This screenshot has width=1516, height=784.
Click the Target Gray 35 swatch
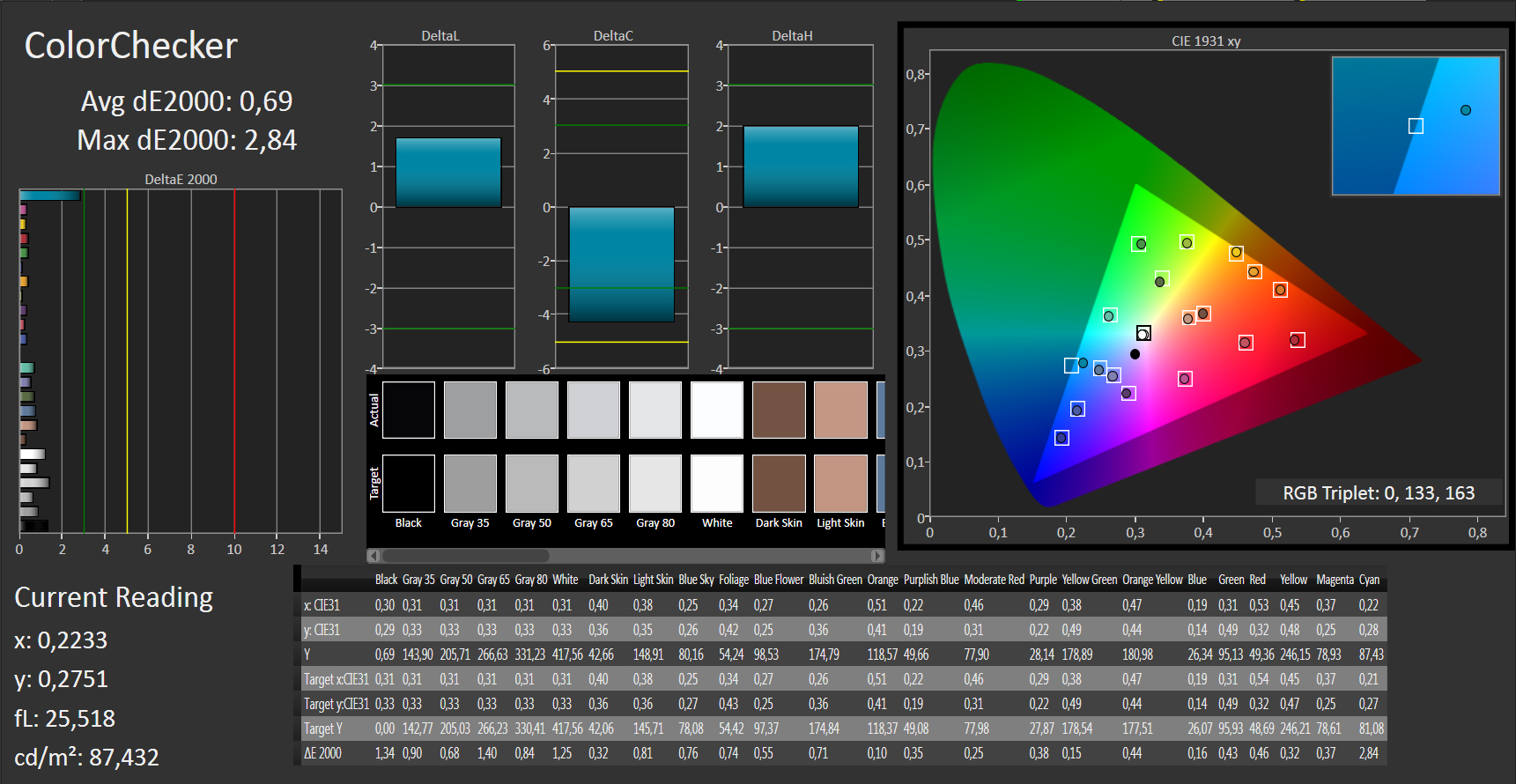click(x=470, y=484)
